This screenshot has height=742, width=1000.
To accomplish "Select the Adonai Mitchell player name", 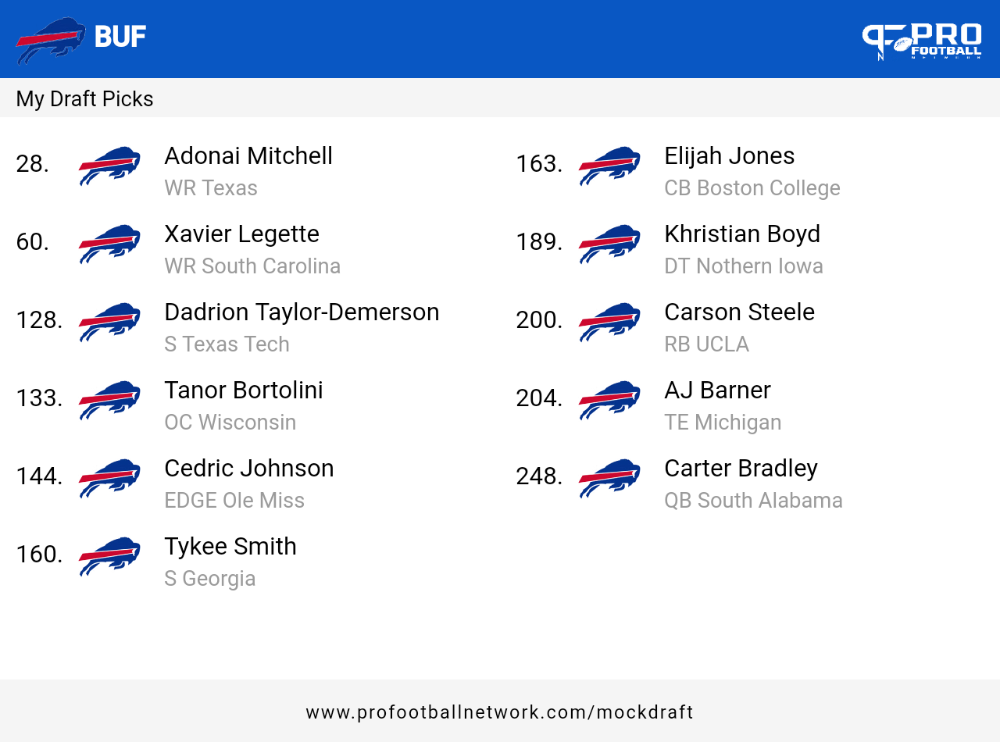I will (248, 156).
